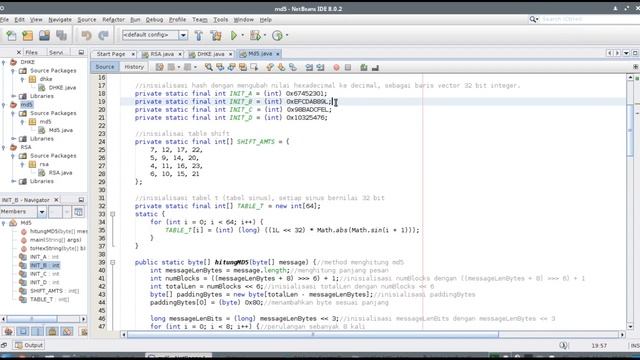
Task: Switch to the Files panel tab
Action: (31, 52)
